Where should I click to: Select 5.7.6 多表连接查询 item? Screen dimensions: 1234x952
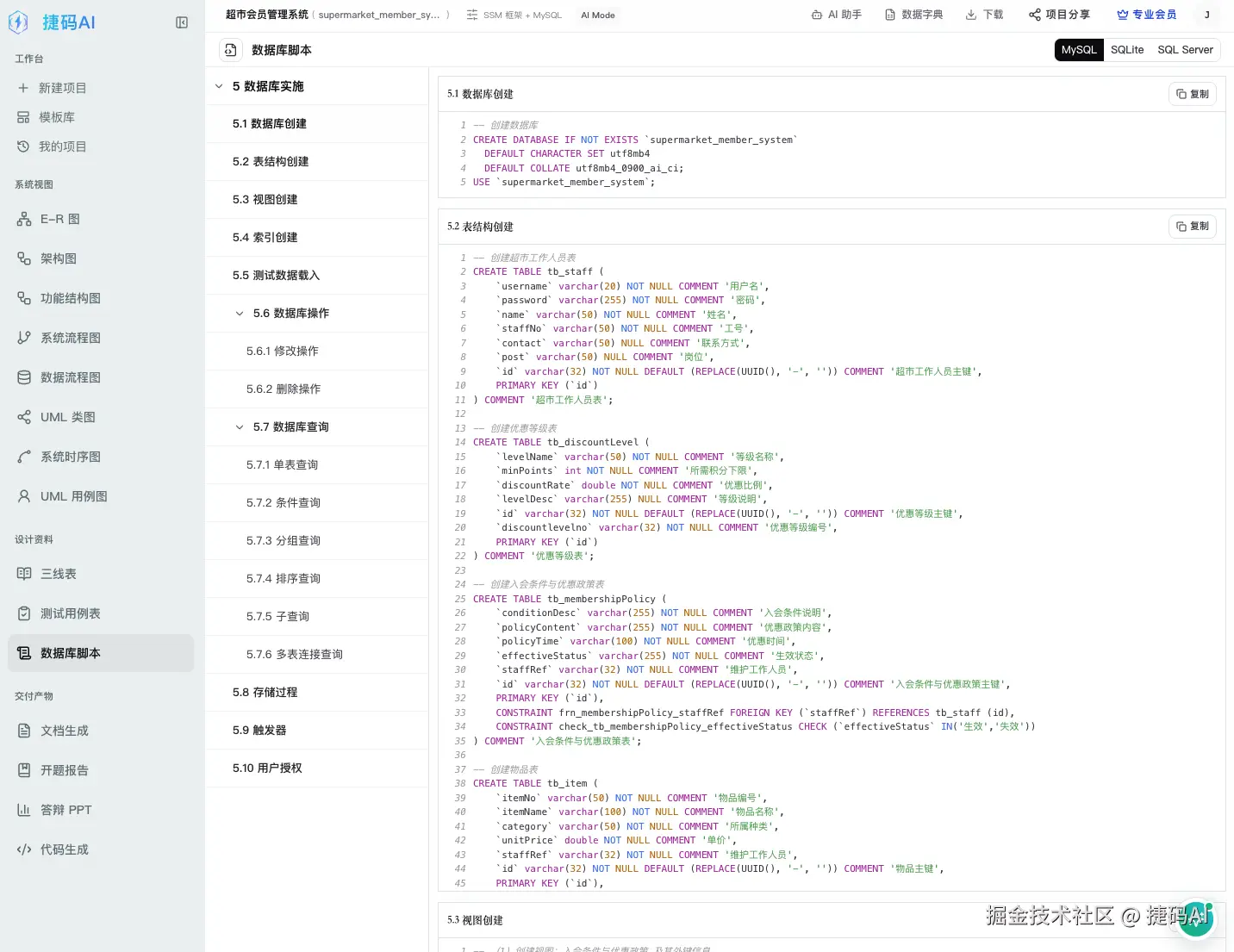click(x=317, y=655)
